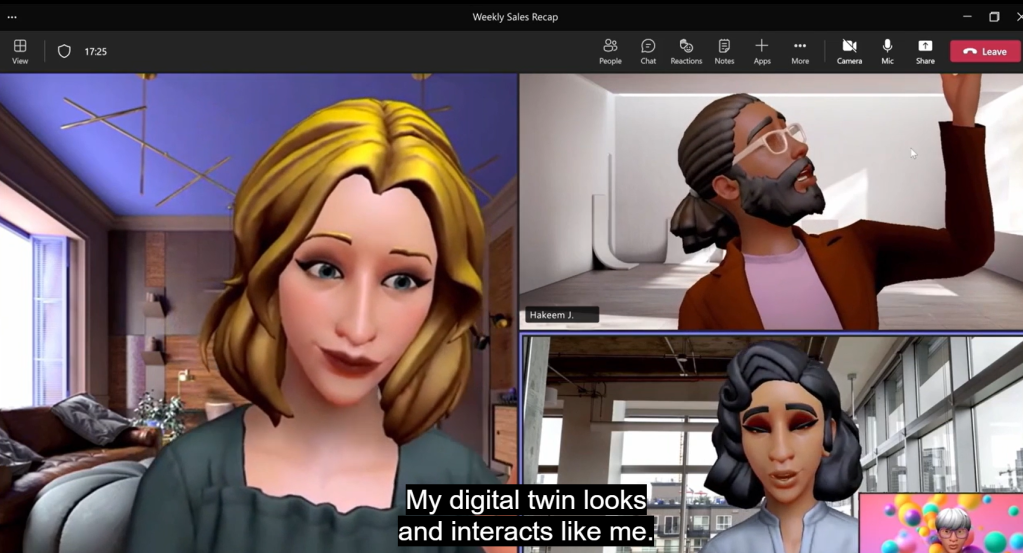The height and width of the screenshot is (553, 1023).
Task: Open the ellipsis menu in title bar
Action: pyautogui.click(x=12, y=17)
